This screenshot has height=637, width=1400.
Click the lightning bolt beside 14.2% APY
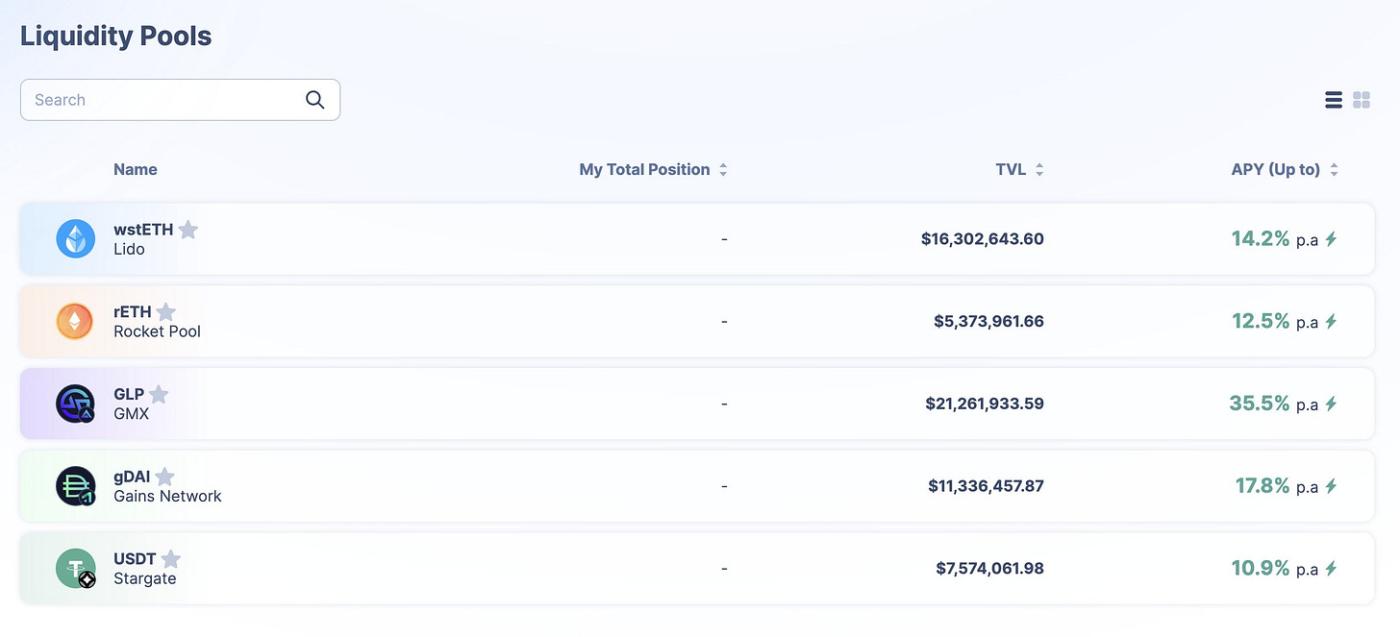pyautogui.click(x=1331, y=239)
